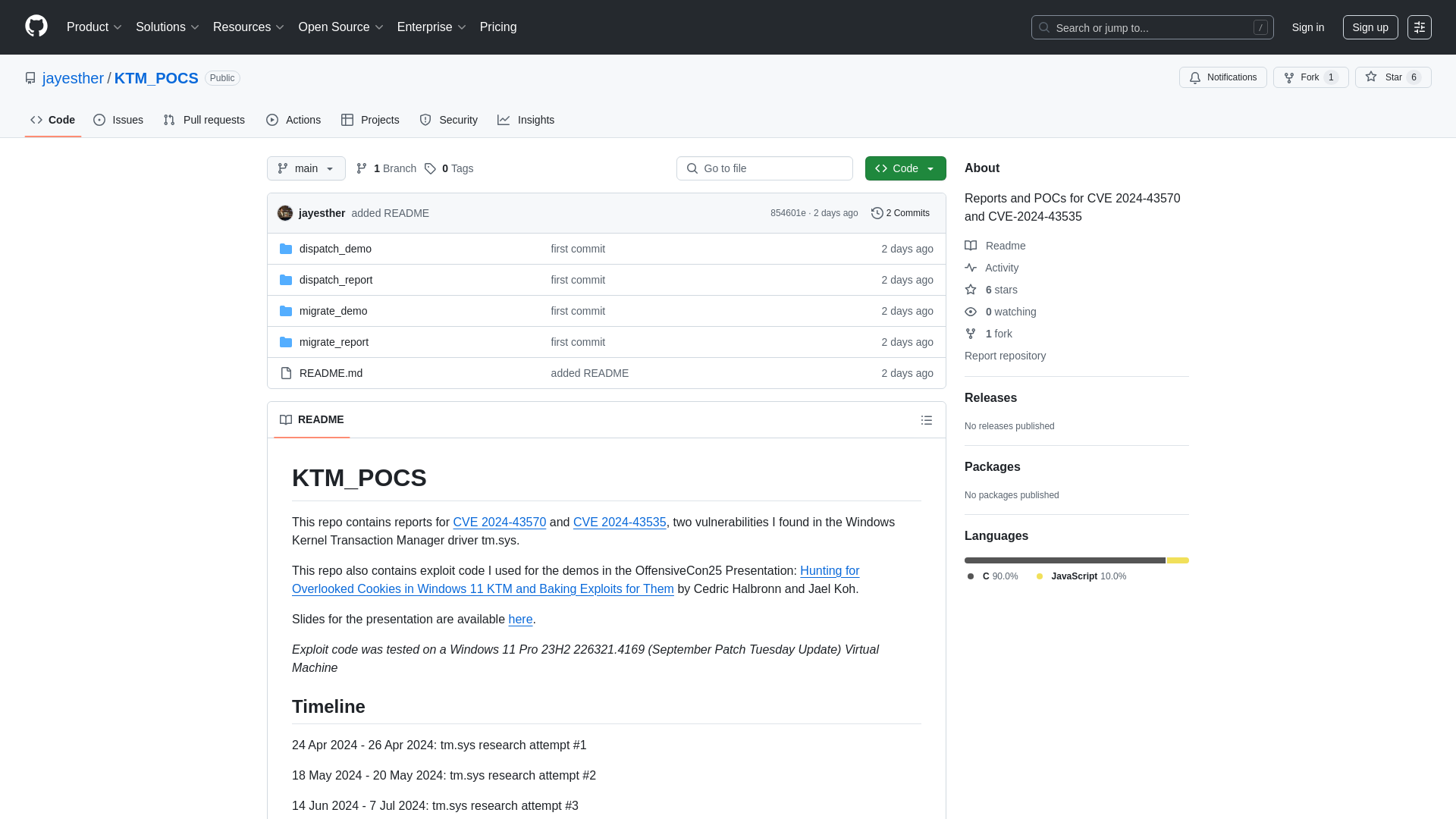This screenshot has width=1456, height=819.
Task: Expand the Open Source menu
Action: pos(341,27)
